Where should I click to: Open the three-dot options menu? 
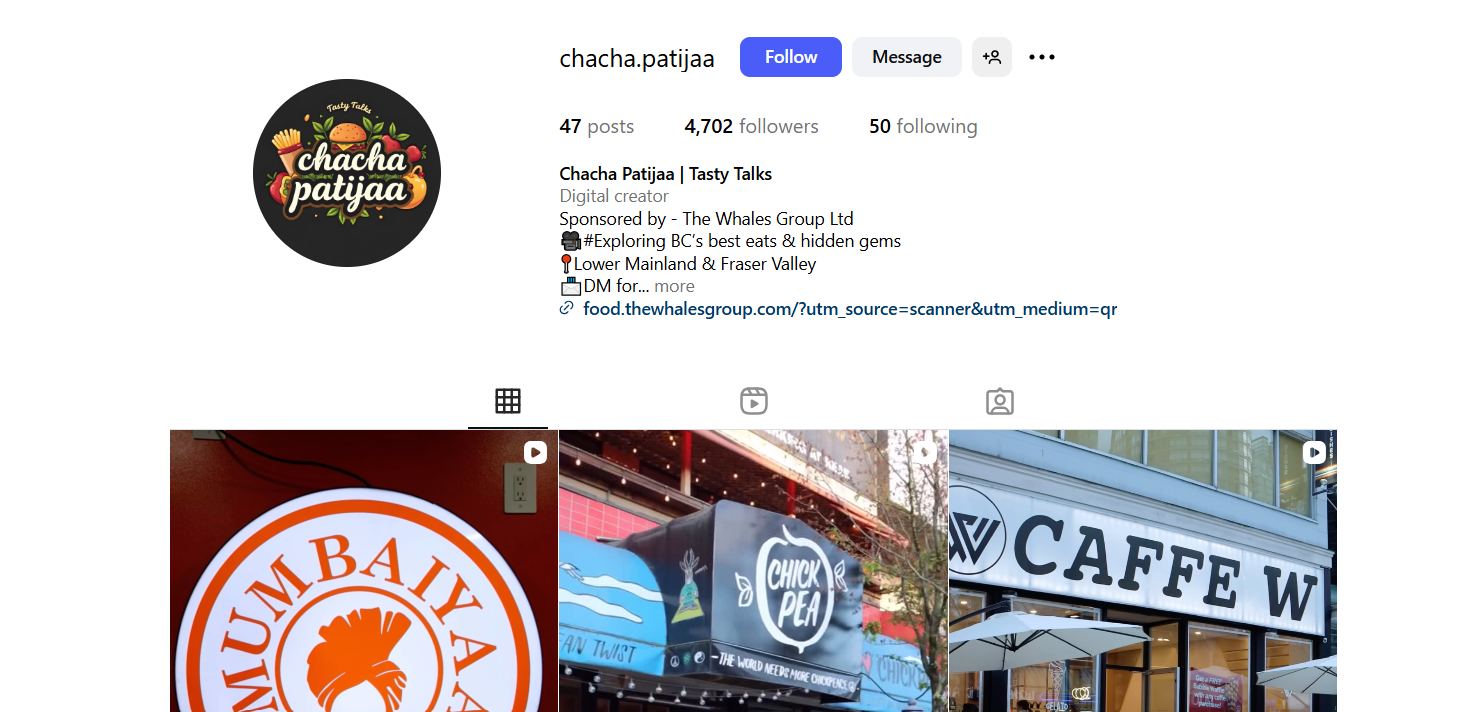[x=1042, y=57]
